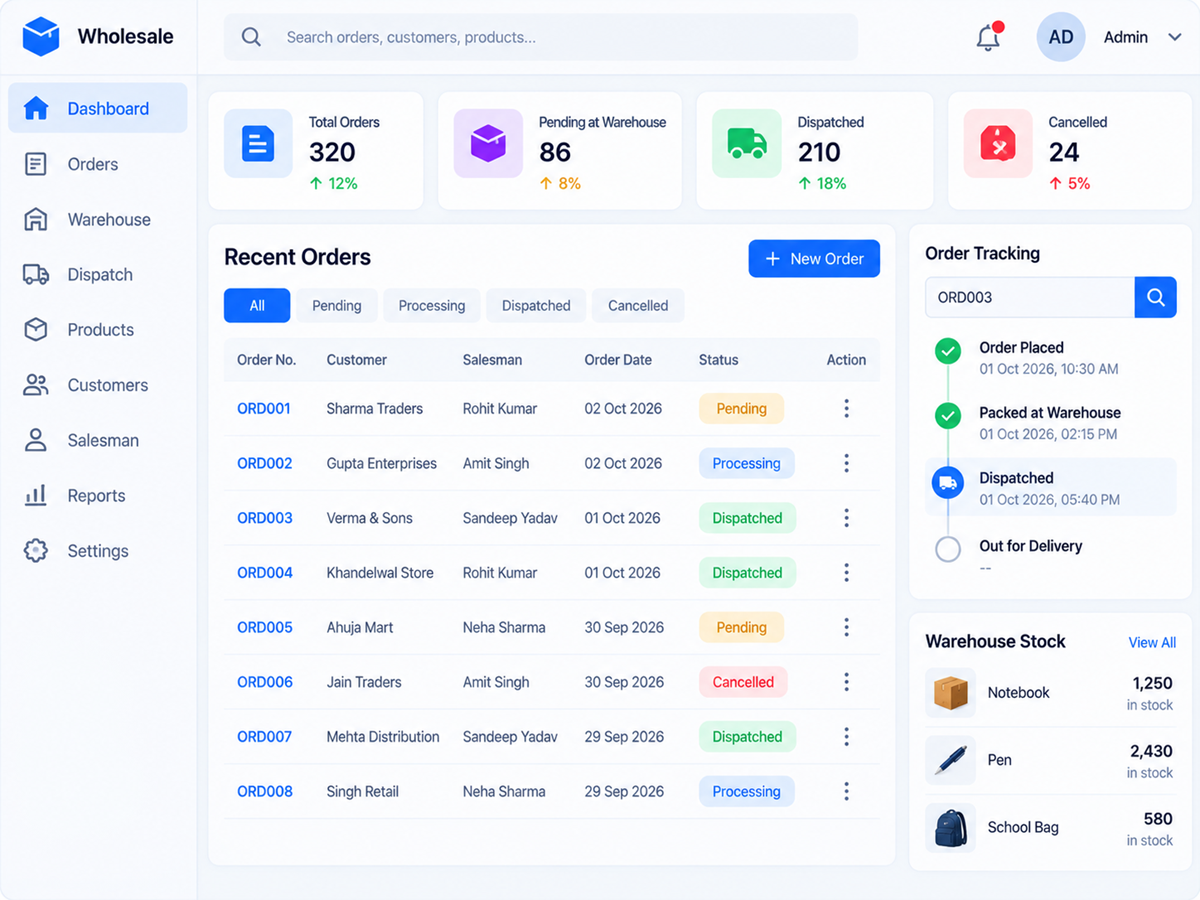The height and width of the screenshot is (900, 1200).
Task: Open action menu for Ahuja Mart
Action: (x=847, y=627)
